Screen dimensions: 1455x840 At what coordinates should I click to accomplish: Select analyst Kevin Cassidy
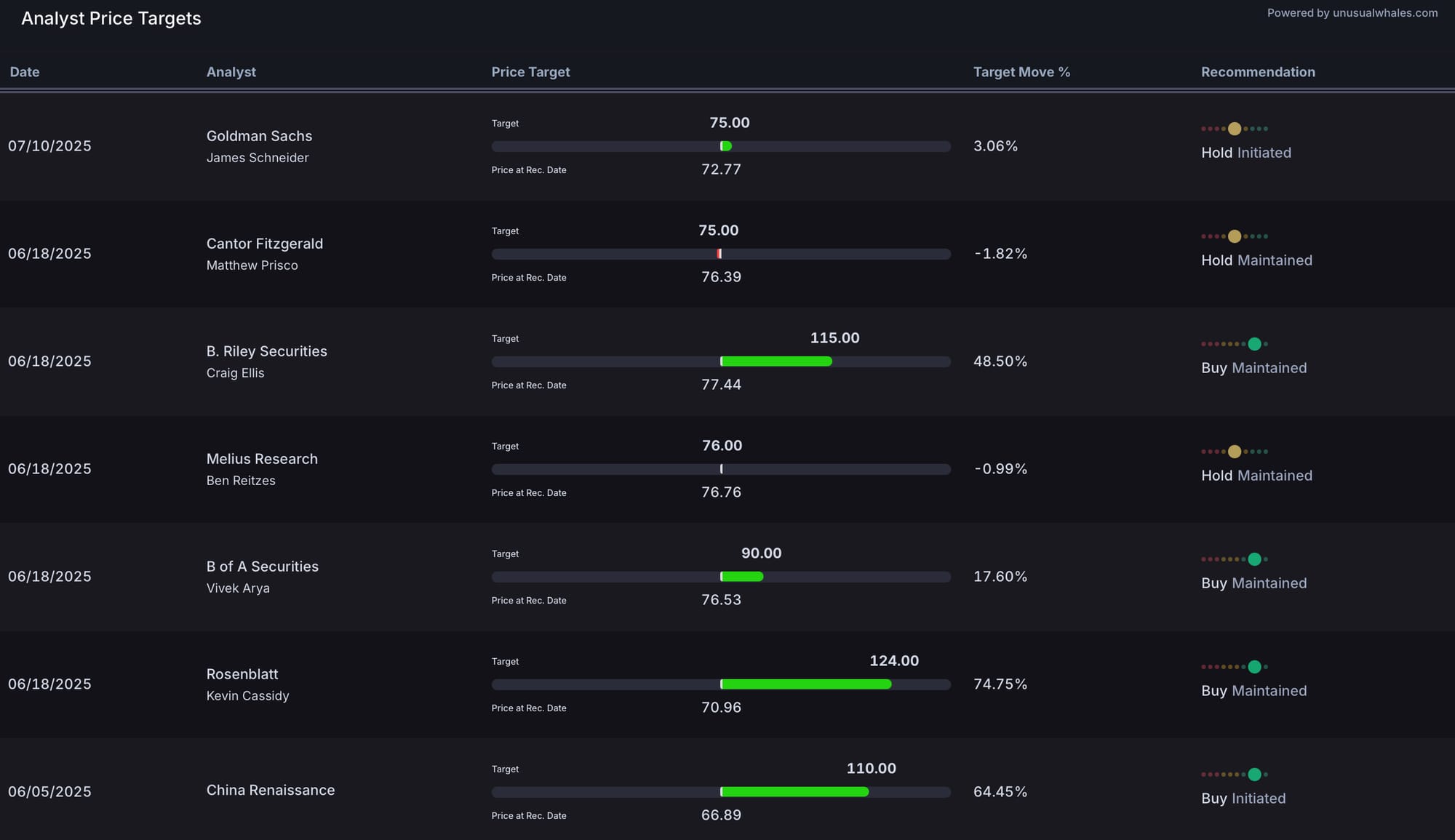pos(247,696)
